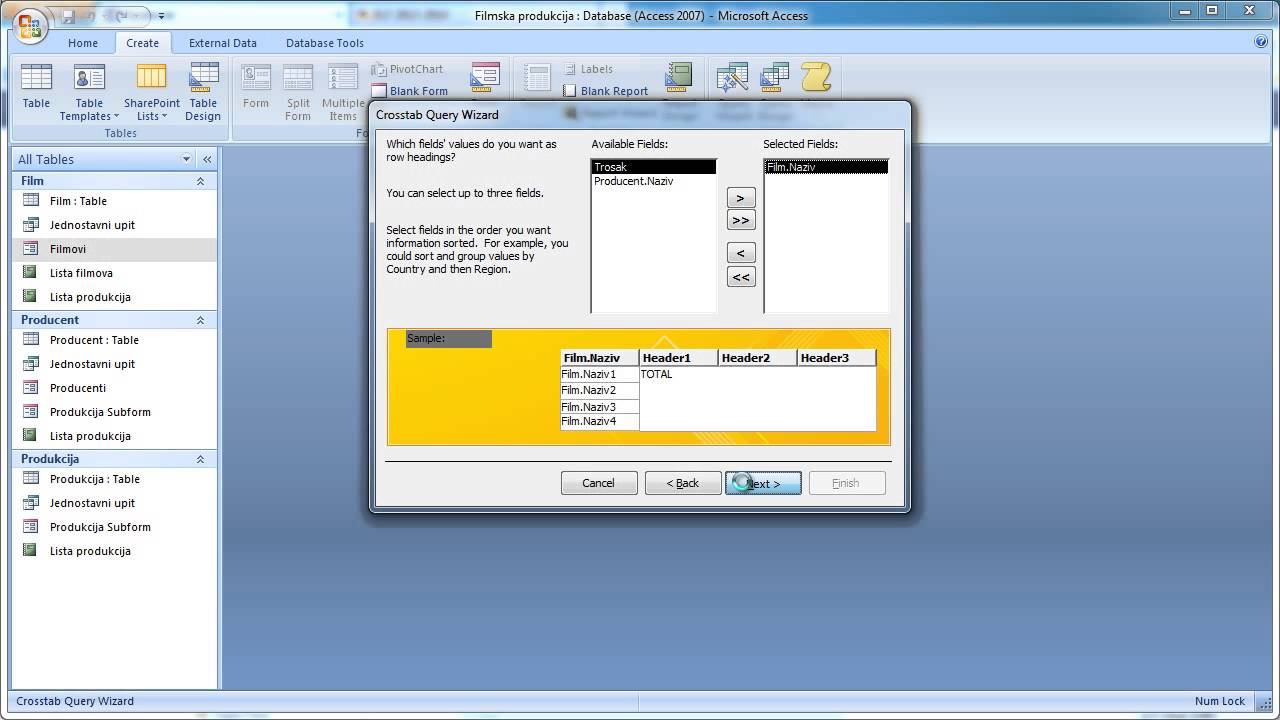Collapse the Produkcija group header
Viewport: 1280px width, 720px height.
(200, 459)
